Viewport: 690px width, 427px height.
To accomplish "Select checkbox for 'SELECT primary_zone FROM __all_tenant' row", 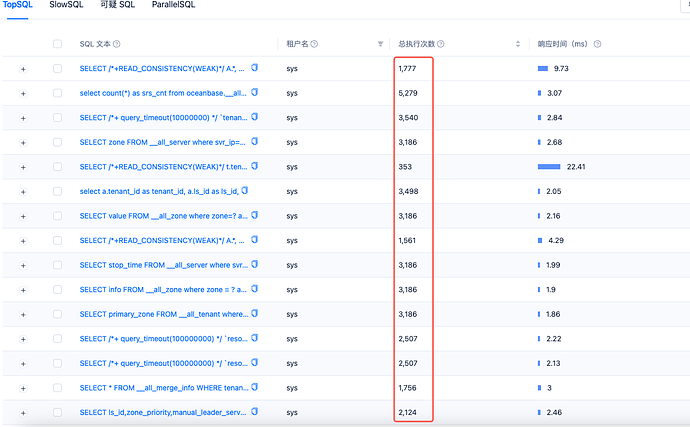I will (x=57, y=314).
